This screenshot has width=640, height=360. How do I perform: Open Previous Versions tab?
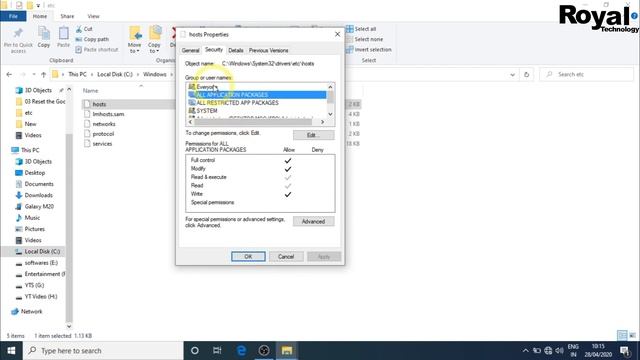point(269,50)
